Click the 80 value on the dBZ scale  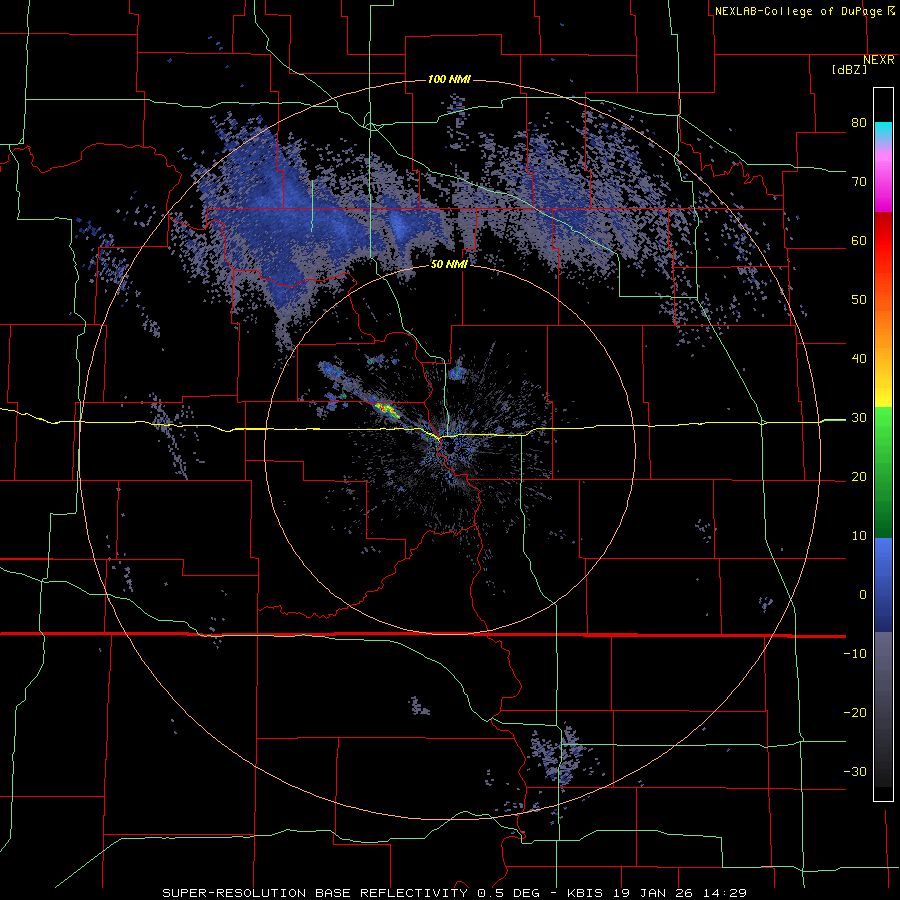tap(859, 122)
